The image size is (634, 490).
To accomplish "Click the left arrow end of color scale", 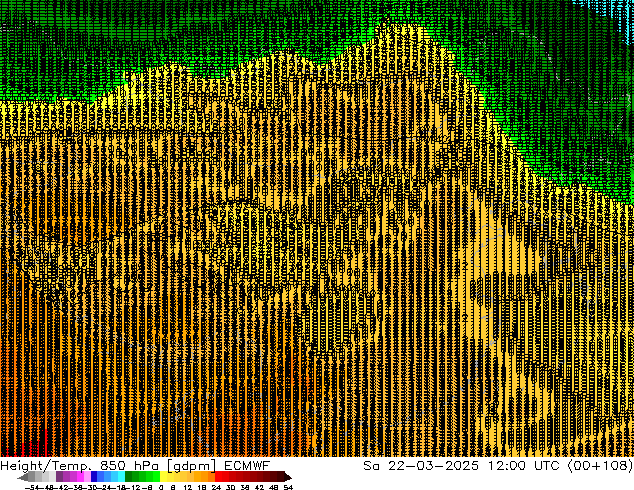I will 23,477.
